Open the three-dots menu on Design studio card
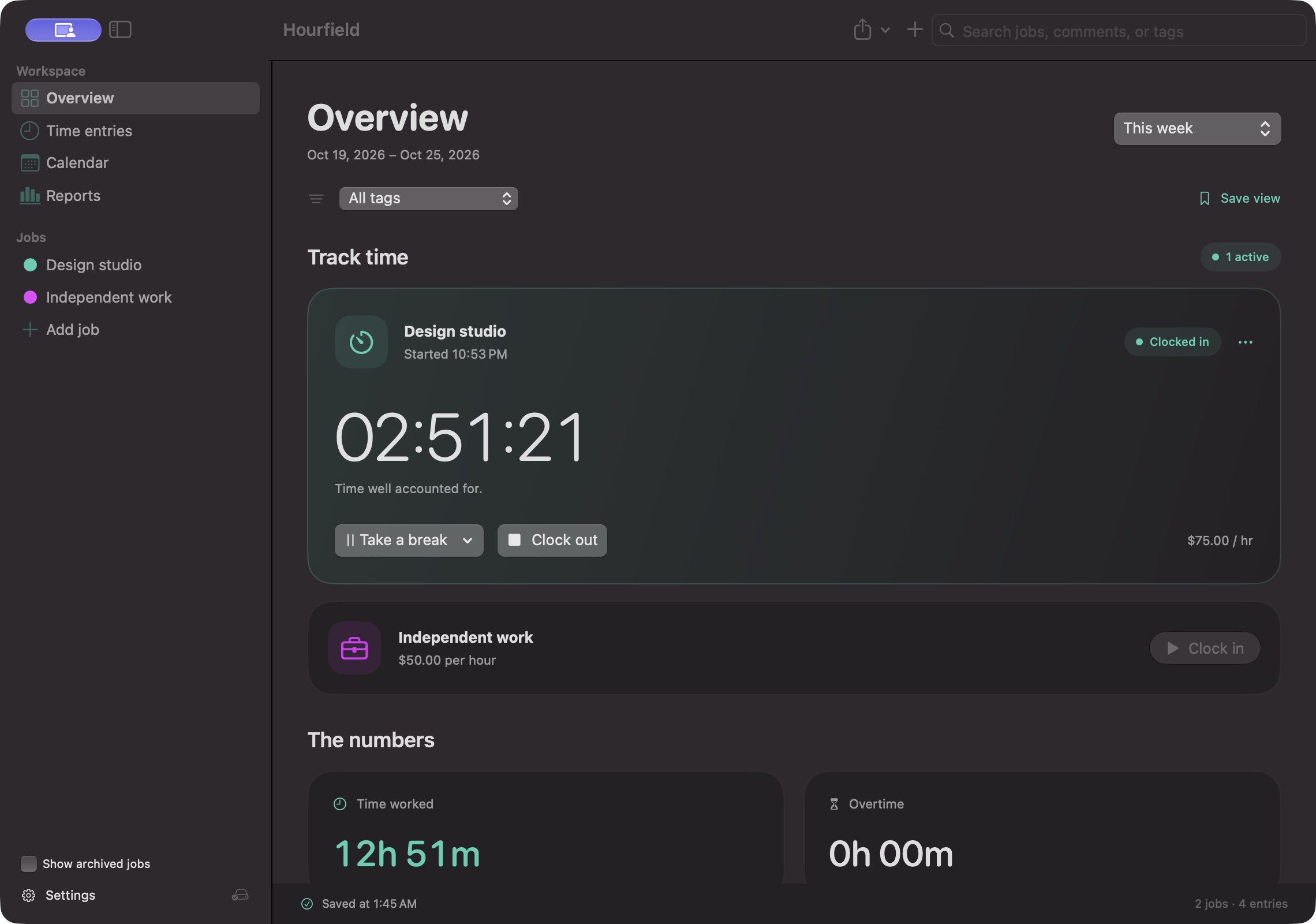 [1246, 342]
